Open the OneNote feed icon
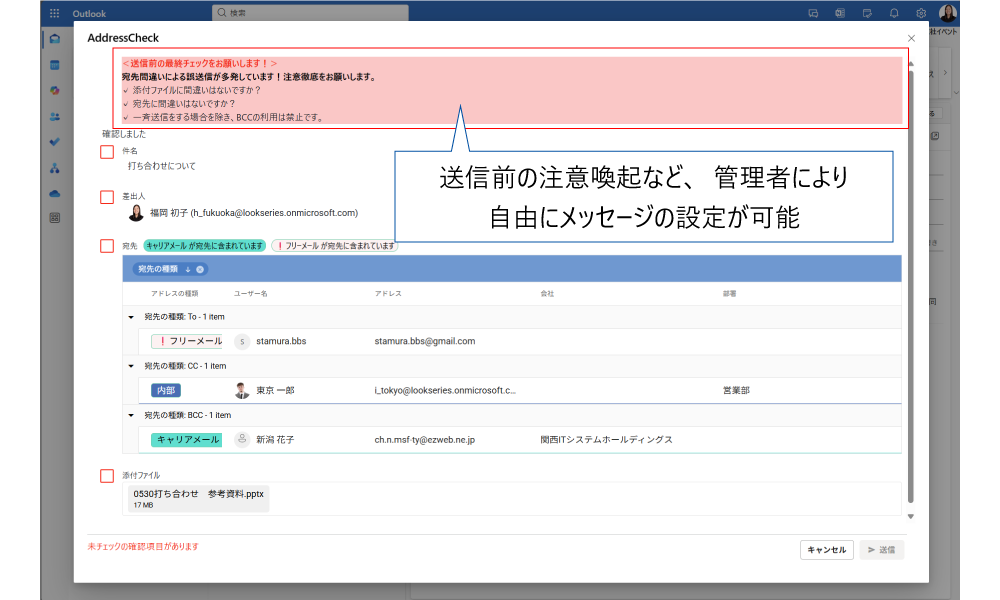The image size is (1000, 600). pyautogui.click(x=840, y=13)
